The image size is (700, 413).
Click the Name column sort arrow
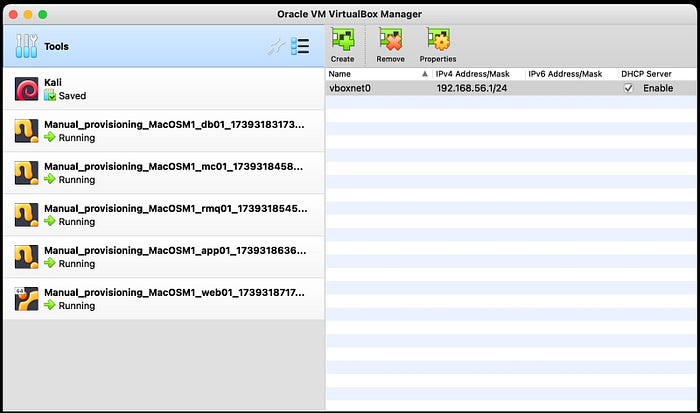point(425,74)
